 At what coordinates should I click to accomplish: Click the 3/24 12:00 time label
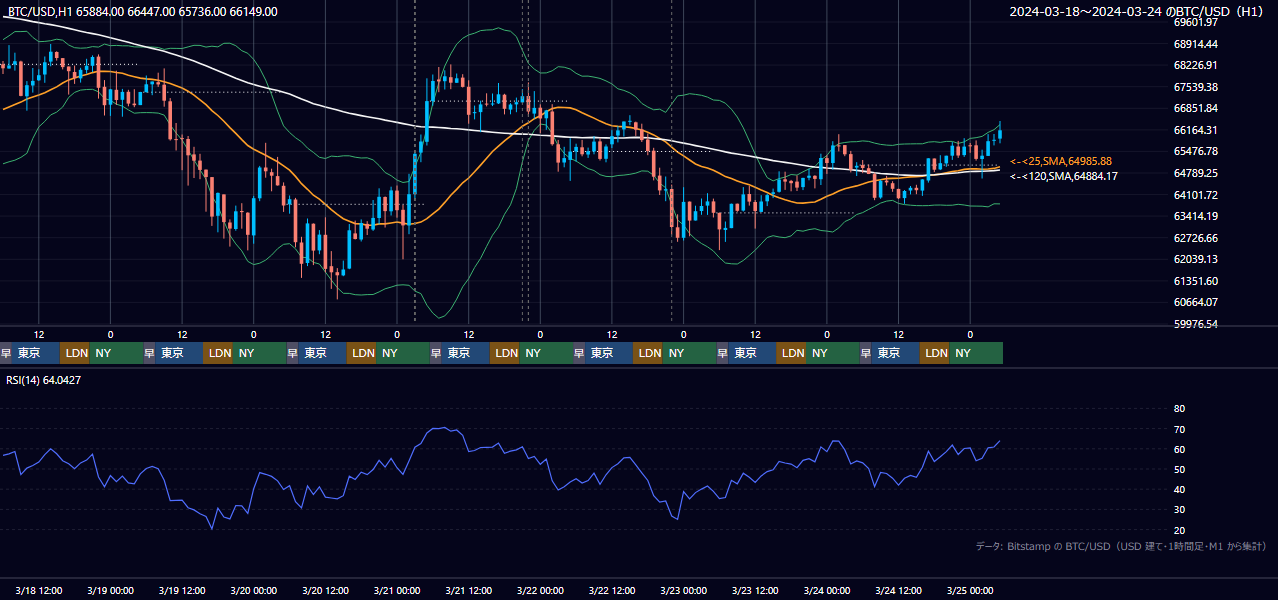pos(898,591)
